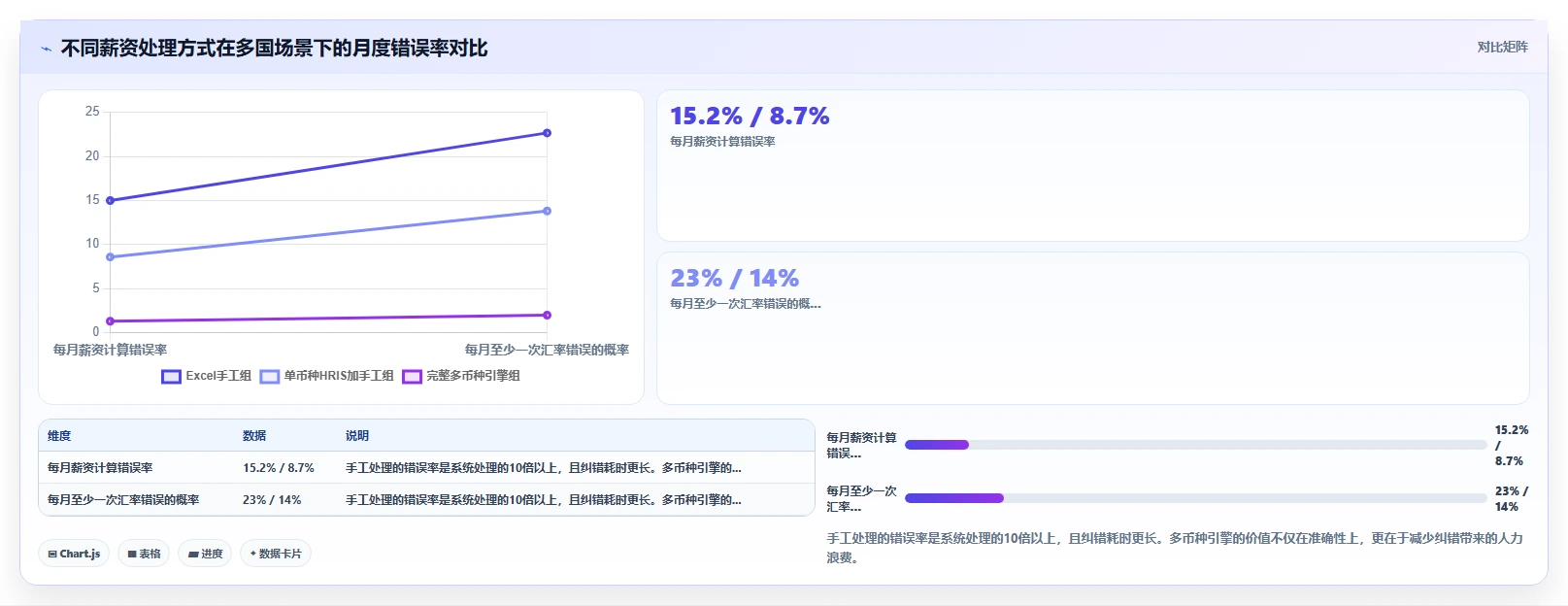1568x606 pixels.
Task: Select the 进度 tag chip
Action: tap(205, 554)
